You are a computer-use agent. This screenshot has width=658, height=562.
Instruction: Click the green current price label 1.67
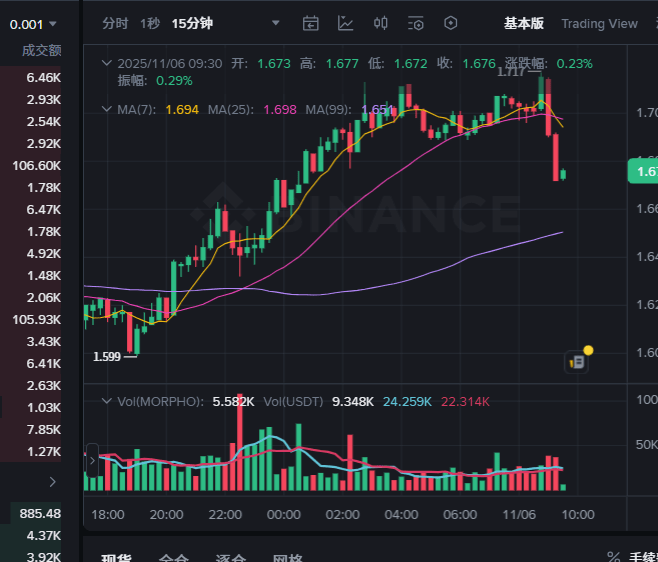point(643,171)
